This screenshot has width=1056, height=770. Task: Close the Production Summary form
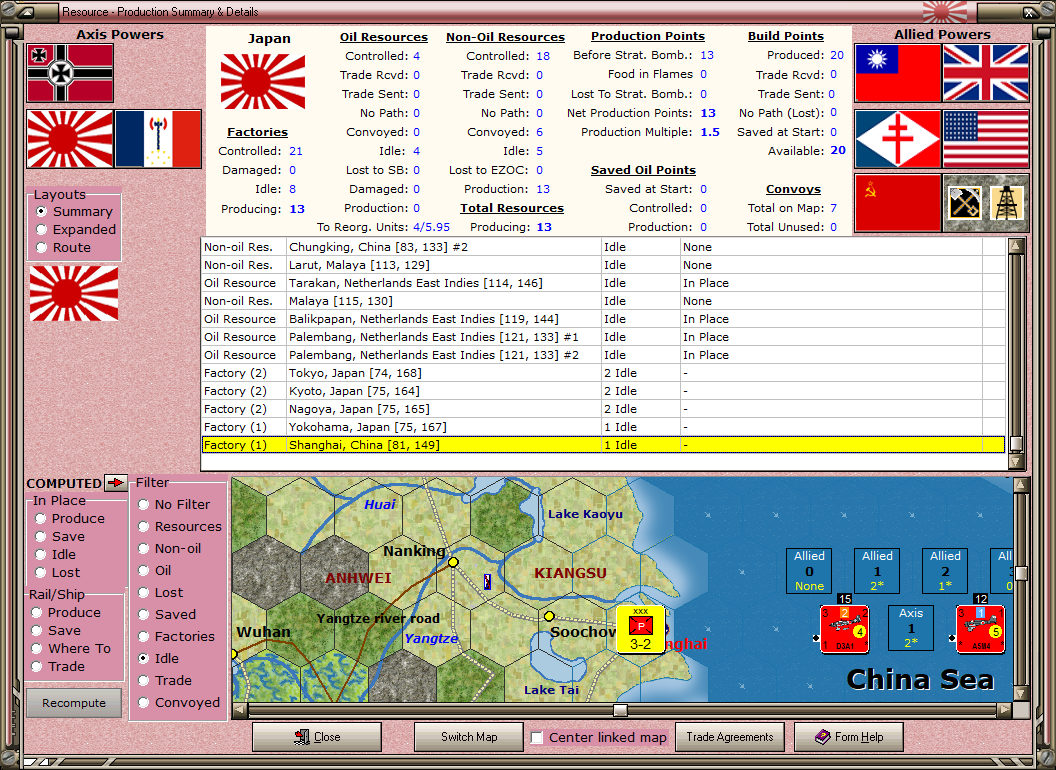(317, 737)
